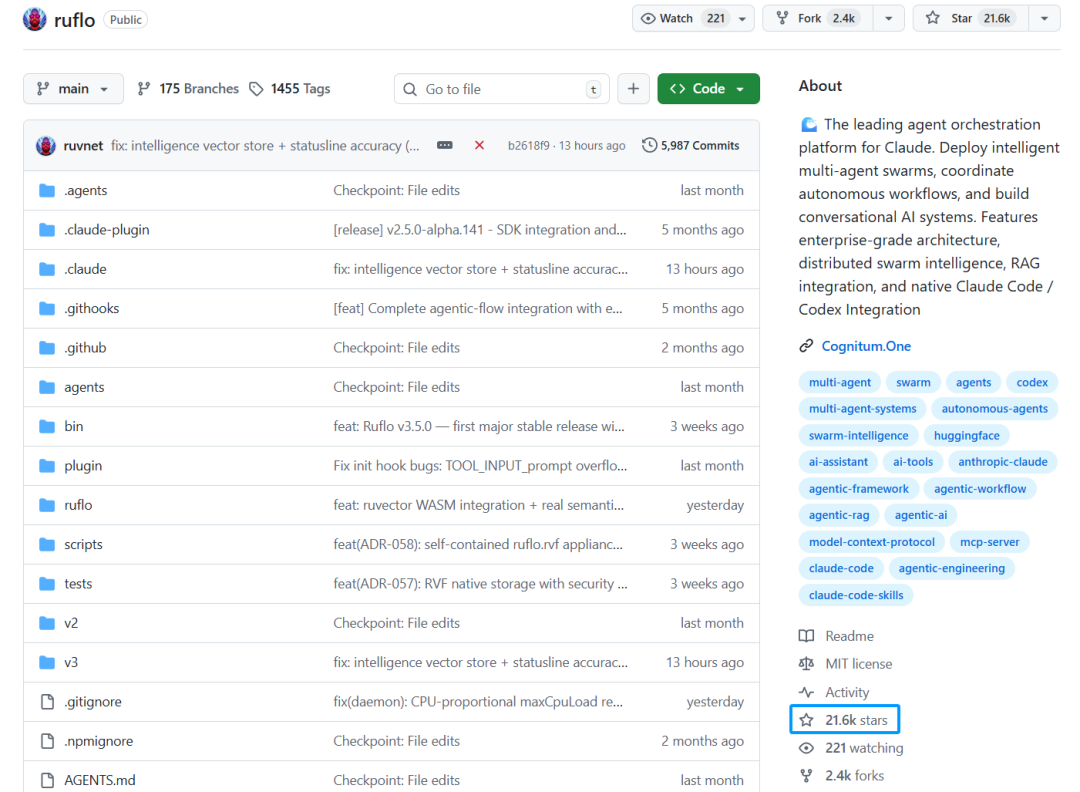Expand the green Code dropdown

coord(708,89)
